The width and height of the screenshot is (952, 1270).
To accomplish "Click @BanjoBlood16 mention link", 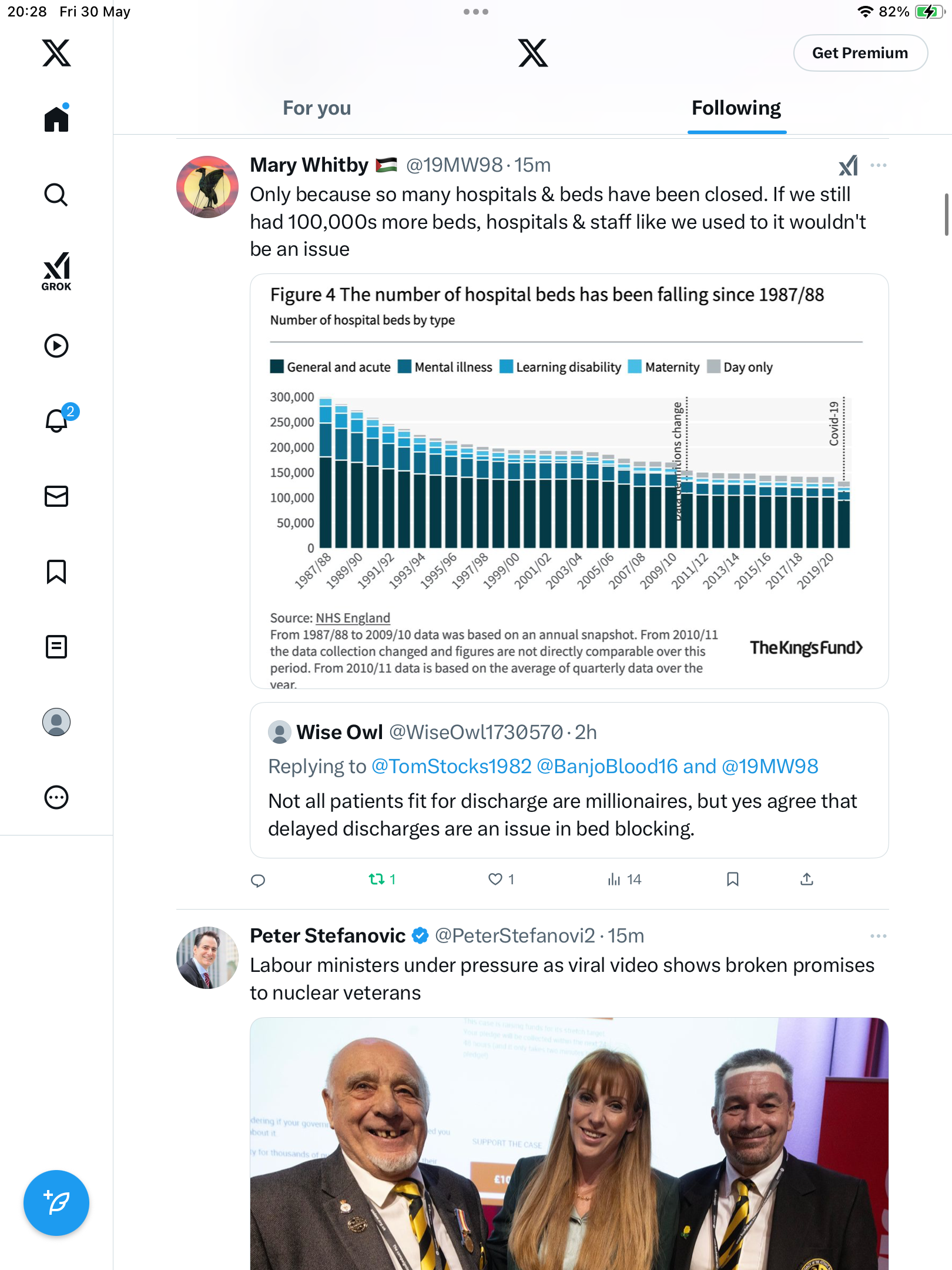I will [x=608, y=766].
